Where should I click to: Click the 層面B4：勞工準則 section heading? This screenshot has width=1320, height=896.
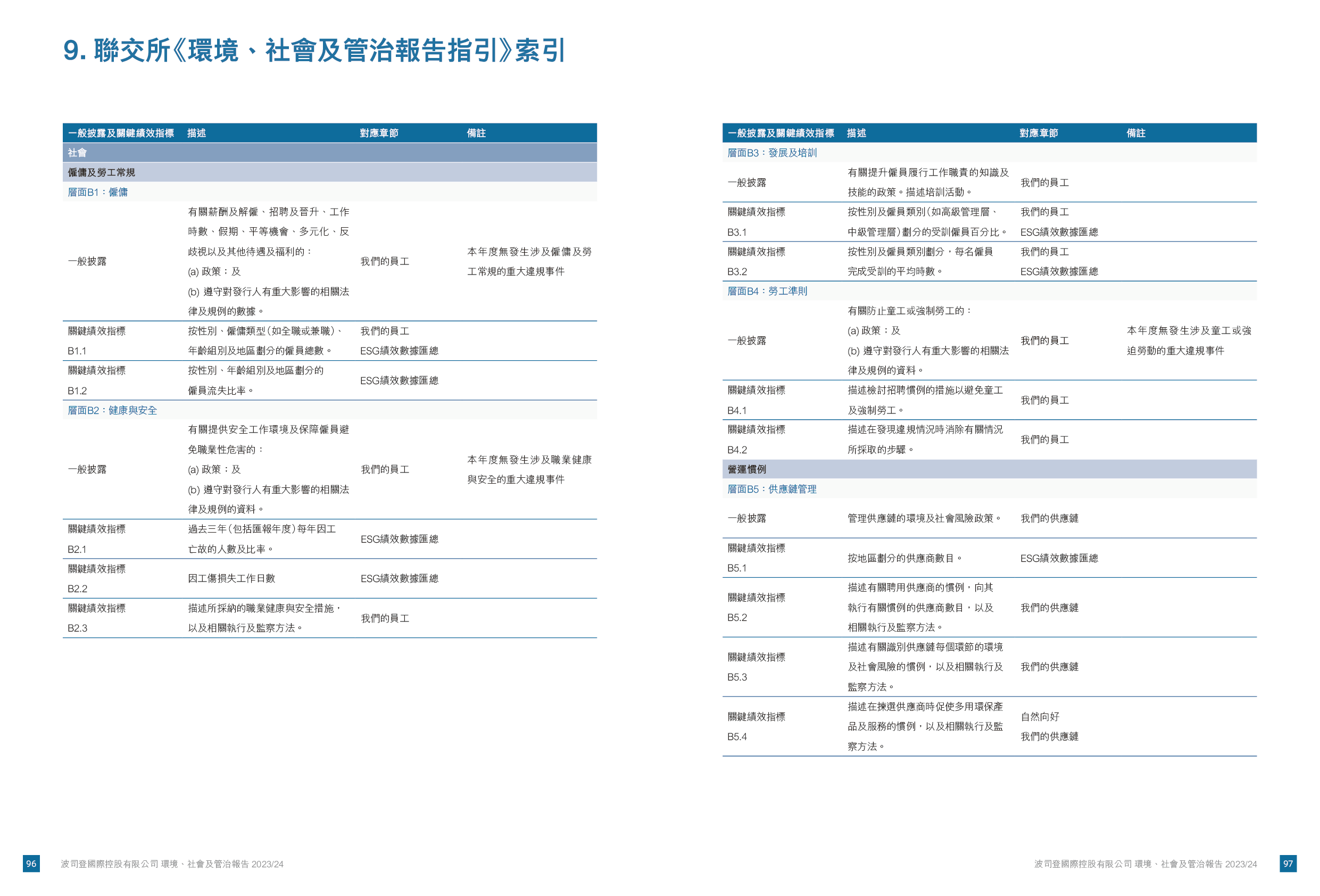click(767, 291)
